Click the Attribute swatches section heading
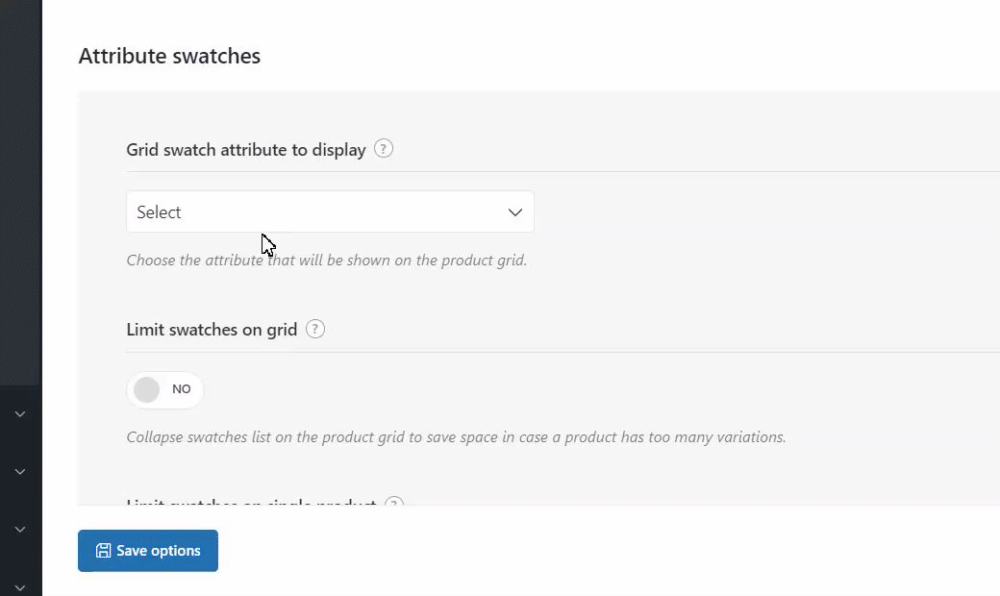Viewport: 1000px width, 596px height. pos(169,56)
